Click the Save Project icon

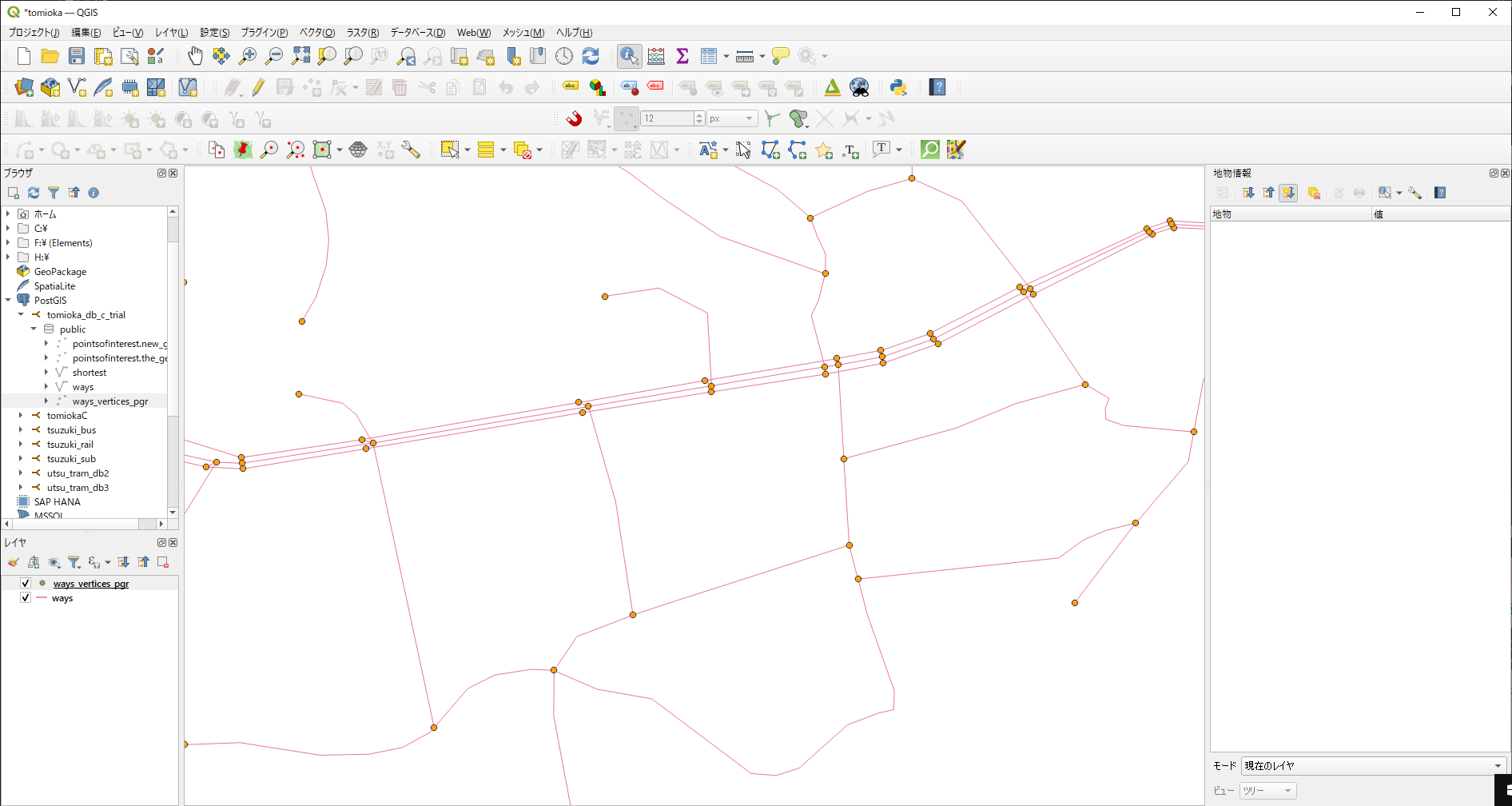[x=77, y=56]
